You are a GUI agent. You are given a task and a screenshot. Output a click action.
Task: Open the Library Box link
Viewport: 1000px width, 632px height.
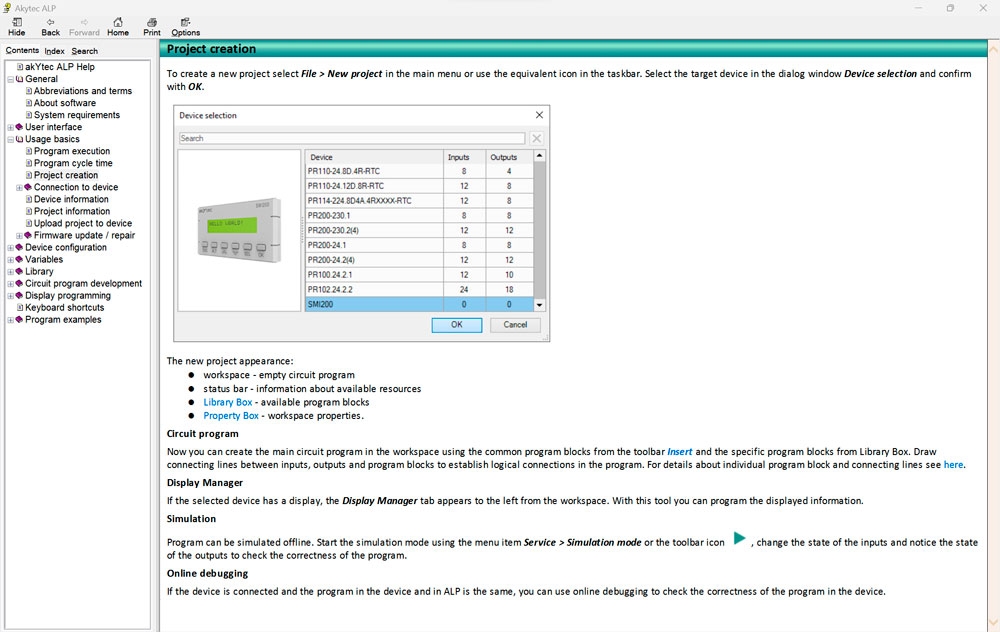tap(227, 402)
